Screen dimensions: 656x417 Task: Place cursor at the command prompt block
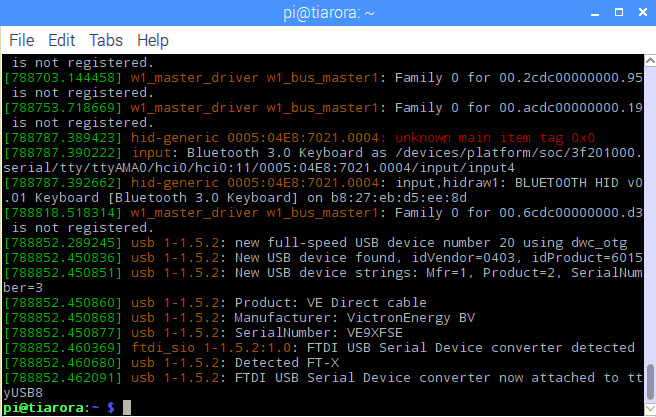[127, 407]
